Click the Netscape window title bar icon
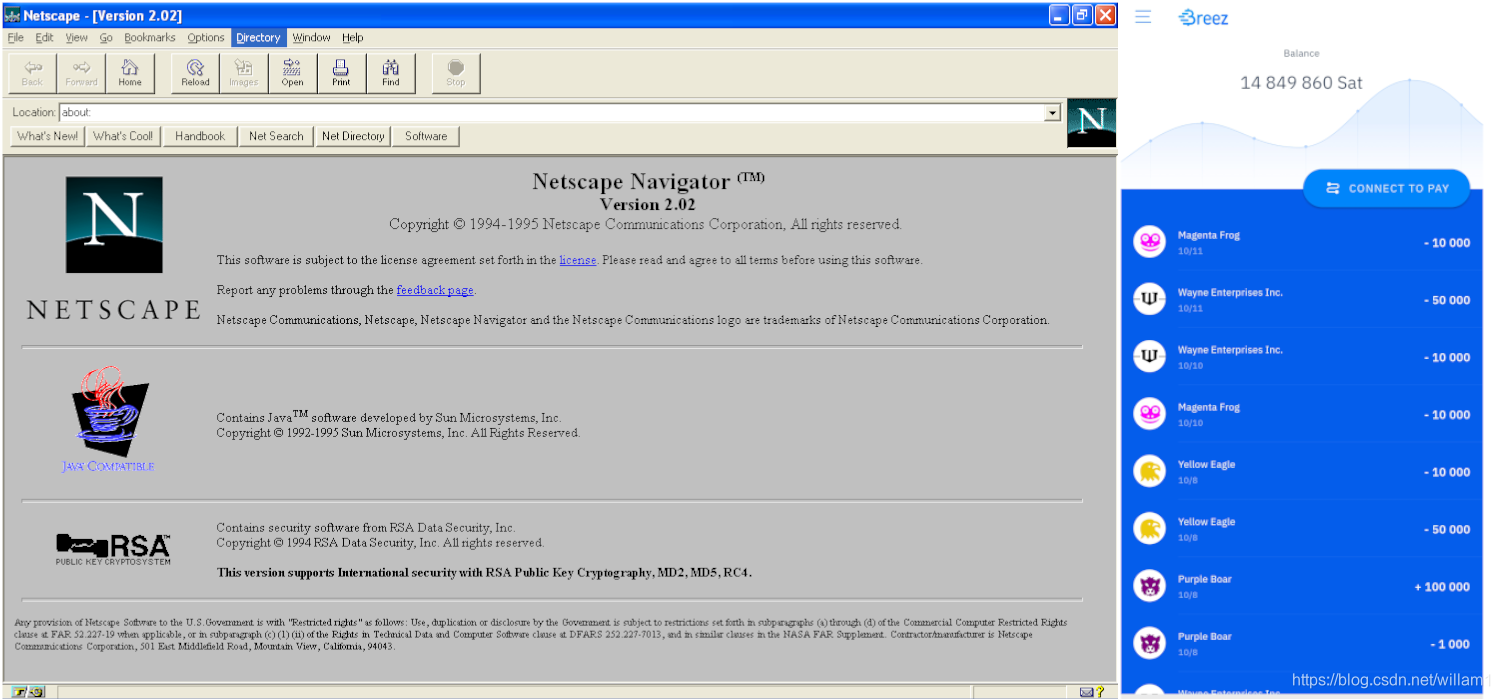This screenshot has width=1500, height=699. [12, 15]
